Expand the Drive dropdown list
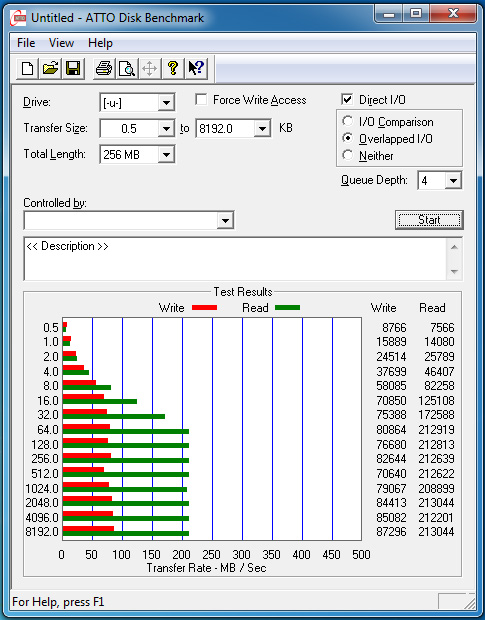This screenshot has width=485, height=620. 166,103
